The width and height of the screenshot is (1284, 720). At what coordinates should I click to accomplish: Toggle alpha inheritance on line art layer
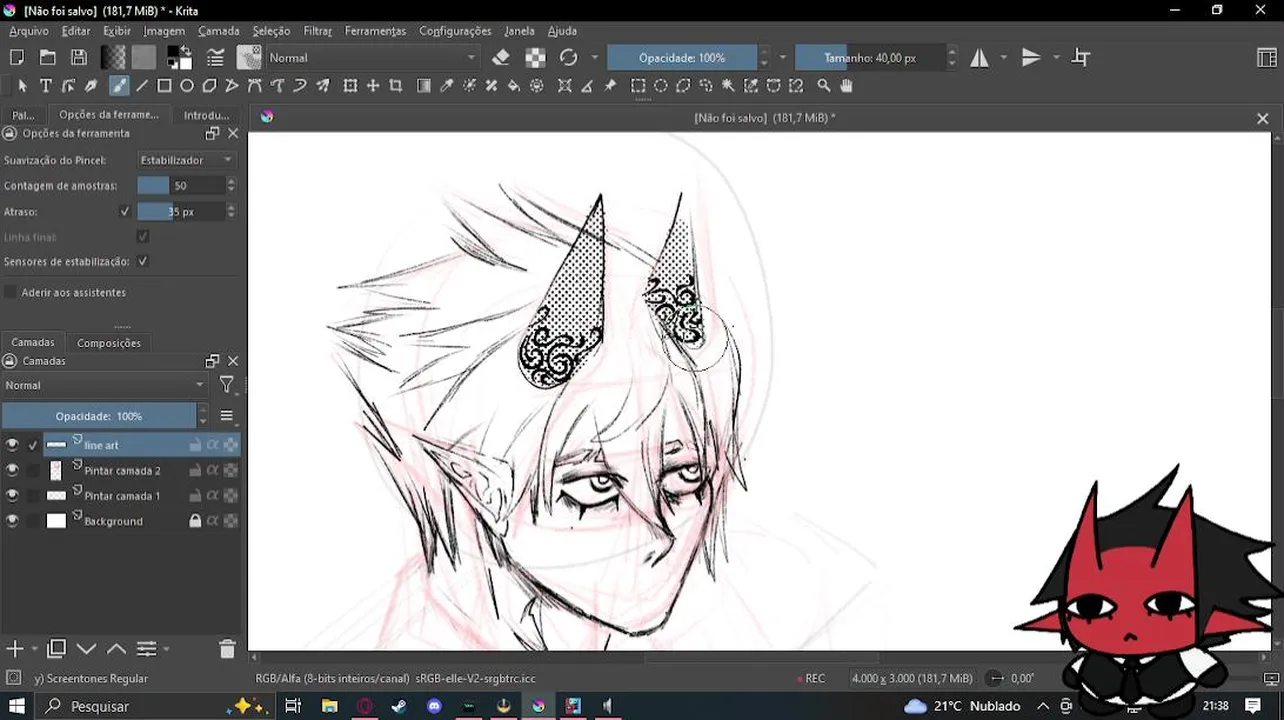tap(213, 445)
